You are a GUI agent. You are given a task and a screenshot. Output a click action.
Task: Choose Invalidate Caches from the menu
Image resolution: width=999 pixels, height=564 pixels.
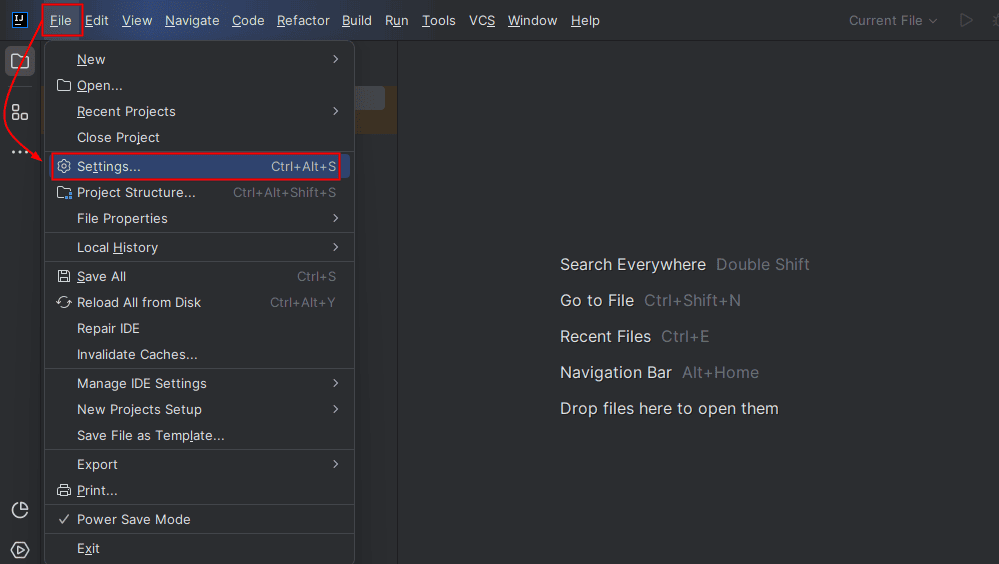[137, 354]
